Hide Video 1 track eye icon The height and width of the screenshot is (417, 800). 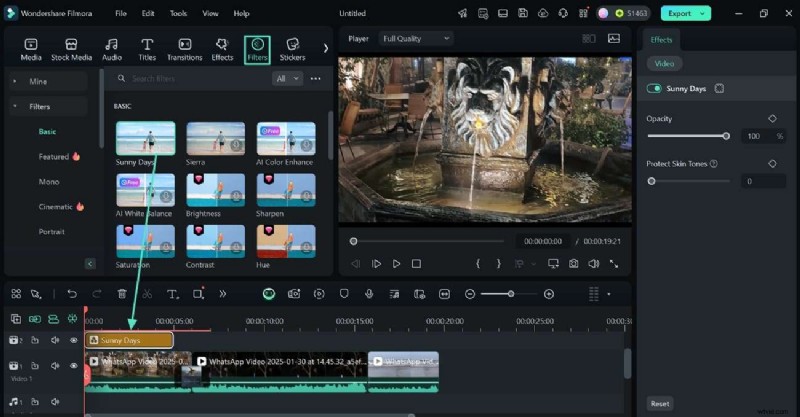coord(73,365)
